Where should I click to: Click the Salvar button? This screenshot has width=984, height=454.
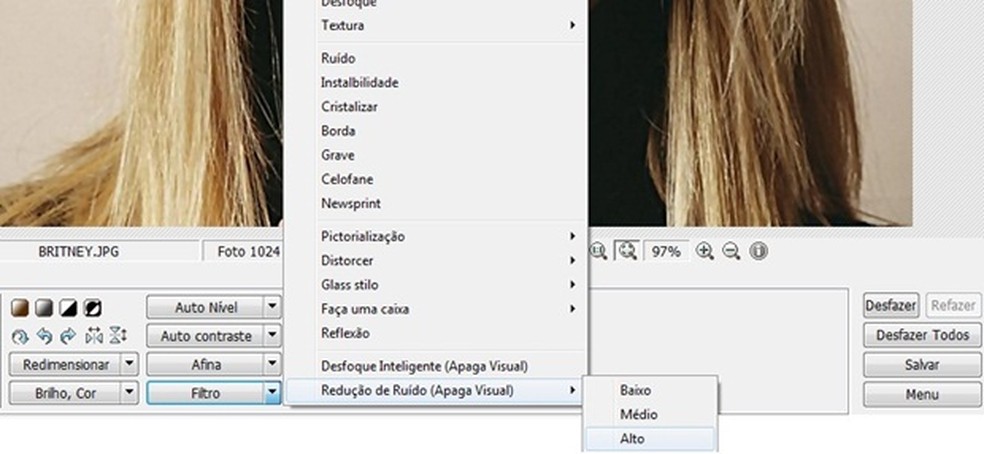pyautogui.click(x=922, y=364)
